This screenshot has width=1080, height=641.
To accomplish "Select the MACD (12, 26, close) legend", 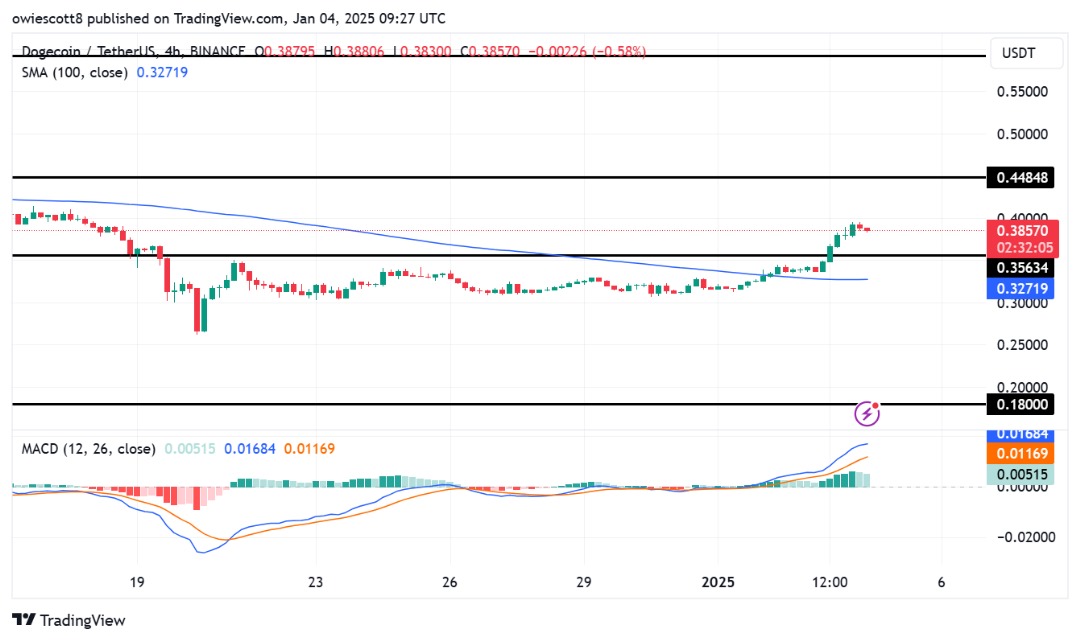I will point(87,449).
